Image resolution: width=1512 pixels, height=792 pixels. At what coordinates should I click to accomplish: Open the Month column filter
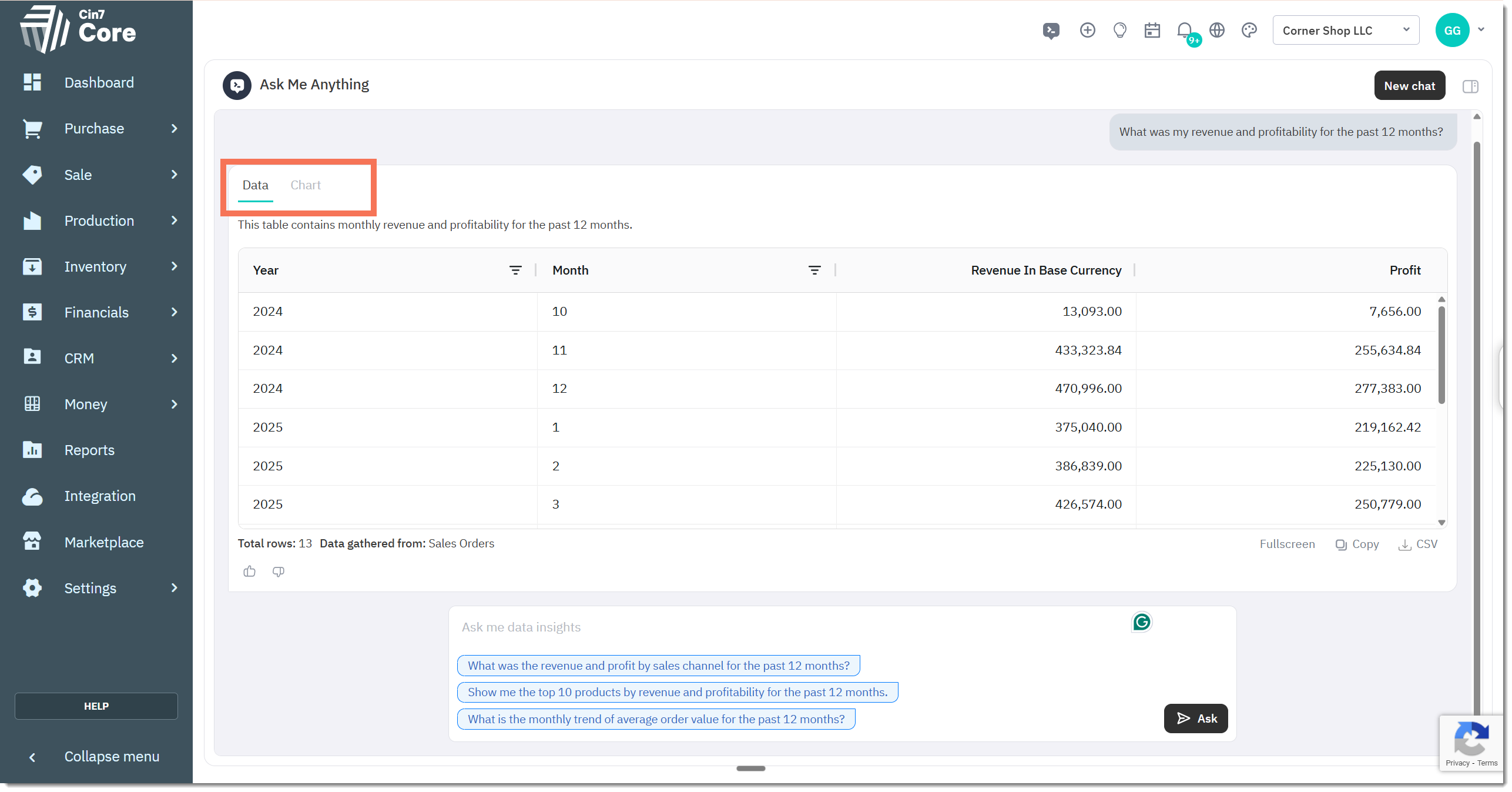(814, 270)
